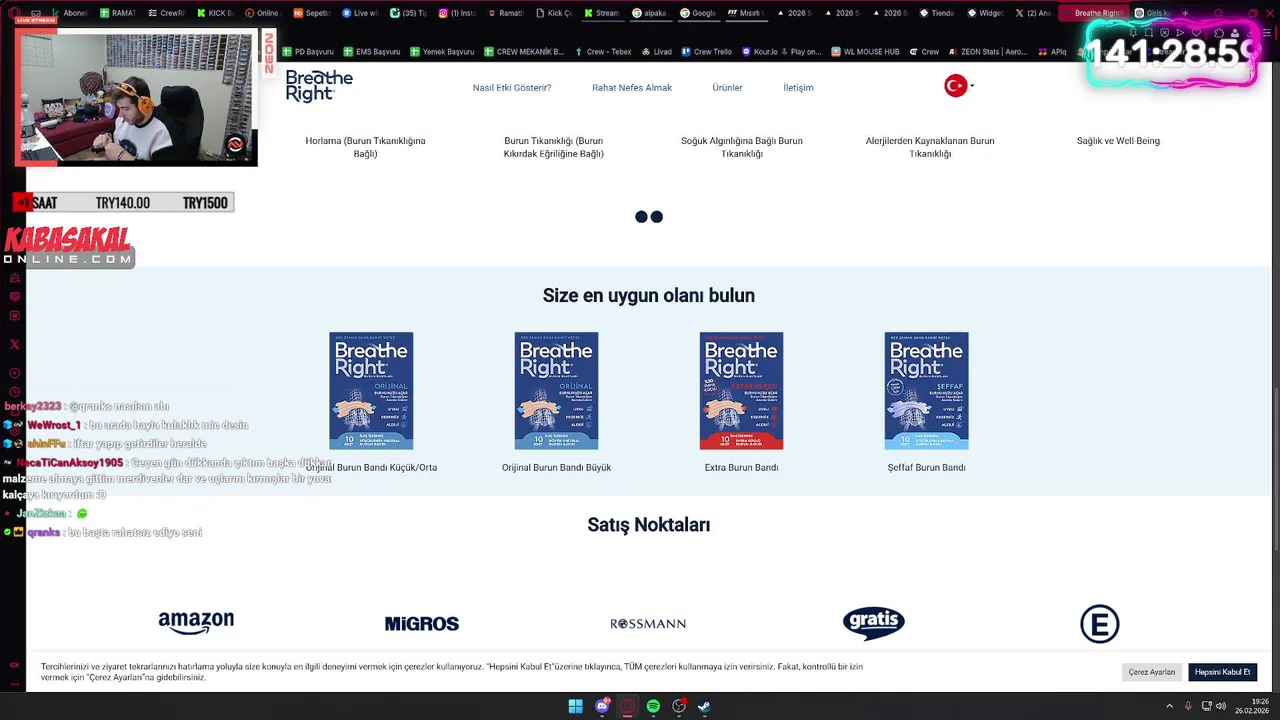Click Çerez Ayarları button
The height and width of the screenshot is (720, 1280).
click(1152, 672)
